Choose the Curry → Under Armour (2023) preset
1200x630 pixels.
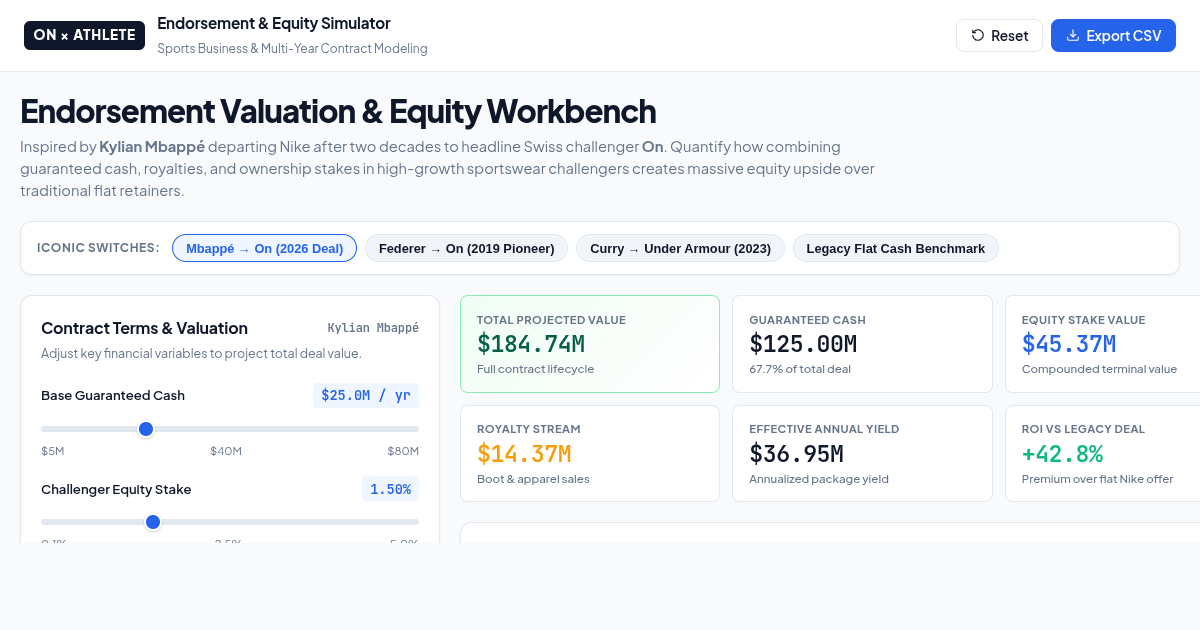pyautogui.click(x=680, y=248)
